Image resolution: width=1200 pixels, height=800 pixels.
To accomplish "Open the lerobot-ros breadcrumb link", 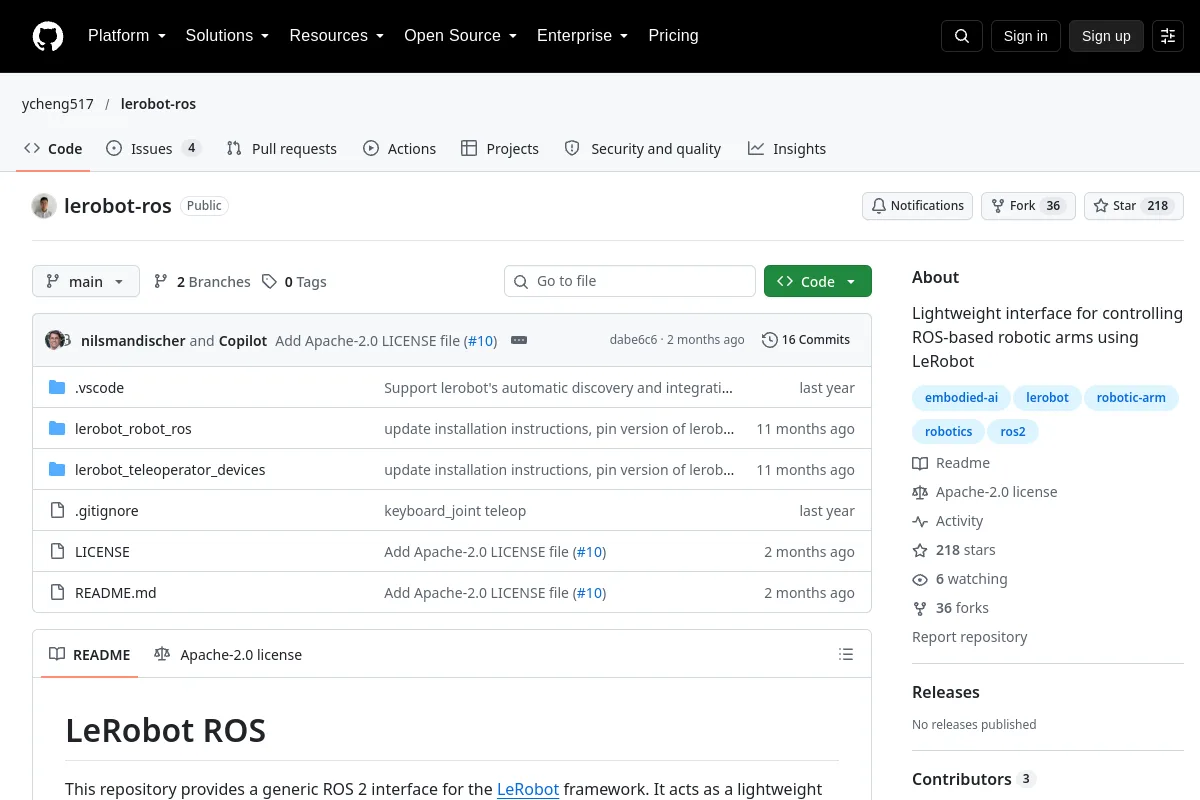I will [158, 104].
